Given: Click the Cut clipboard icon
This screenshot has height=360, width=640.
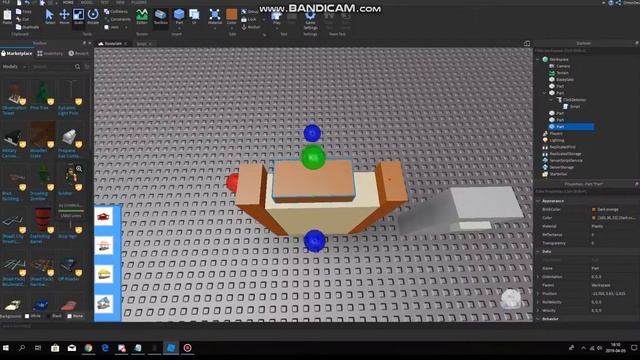Looking at the screenshot, I should point(22,19).
